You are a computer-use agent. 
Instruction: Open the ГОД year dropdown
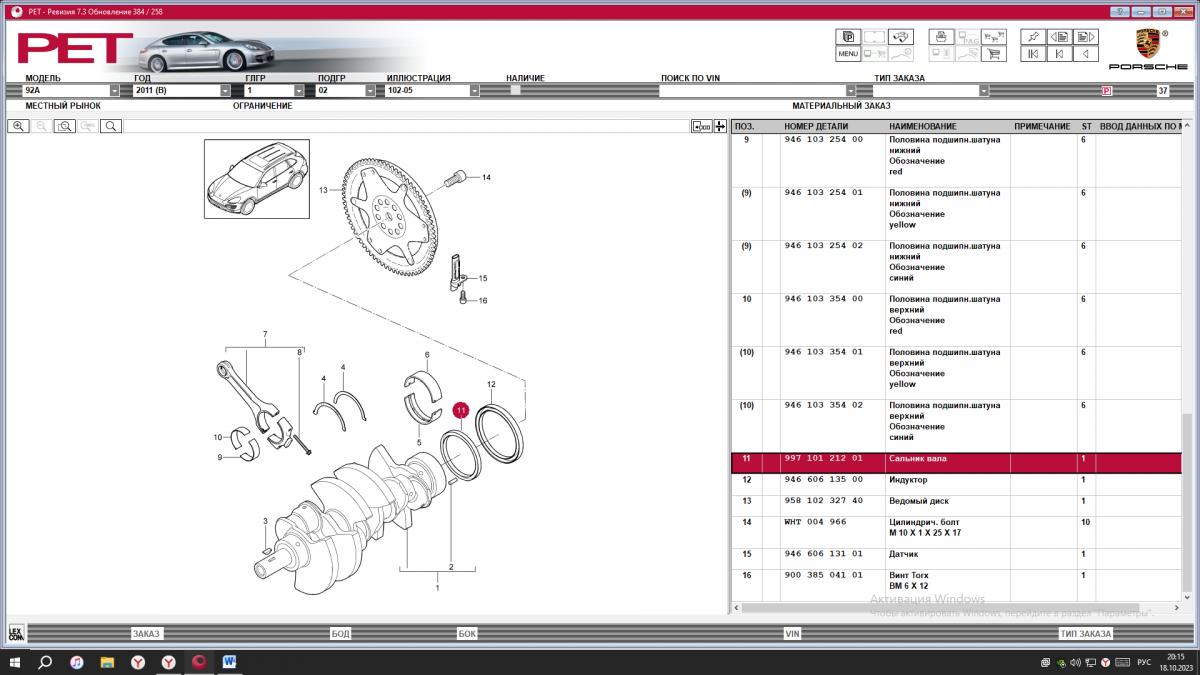[x=225, y=90]
